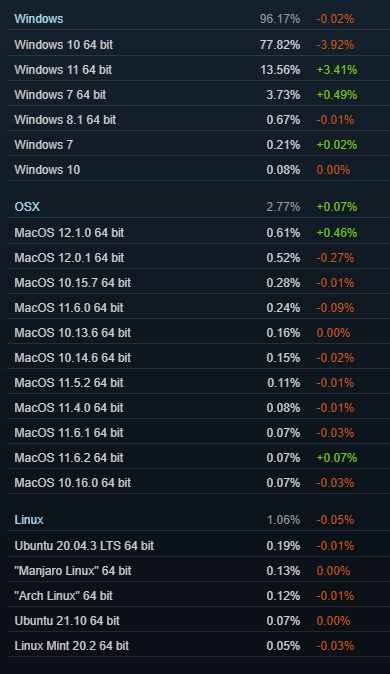Image resolution: width=390 pixels, height=674 pixels.
Task: Click the MacOS 11.6.0 64 bit entry
Action: [198, 307]
